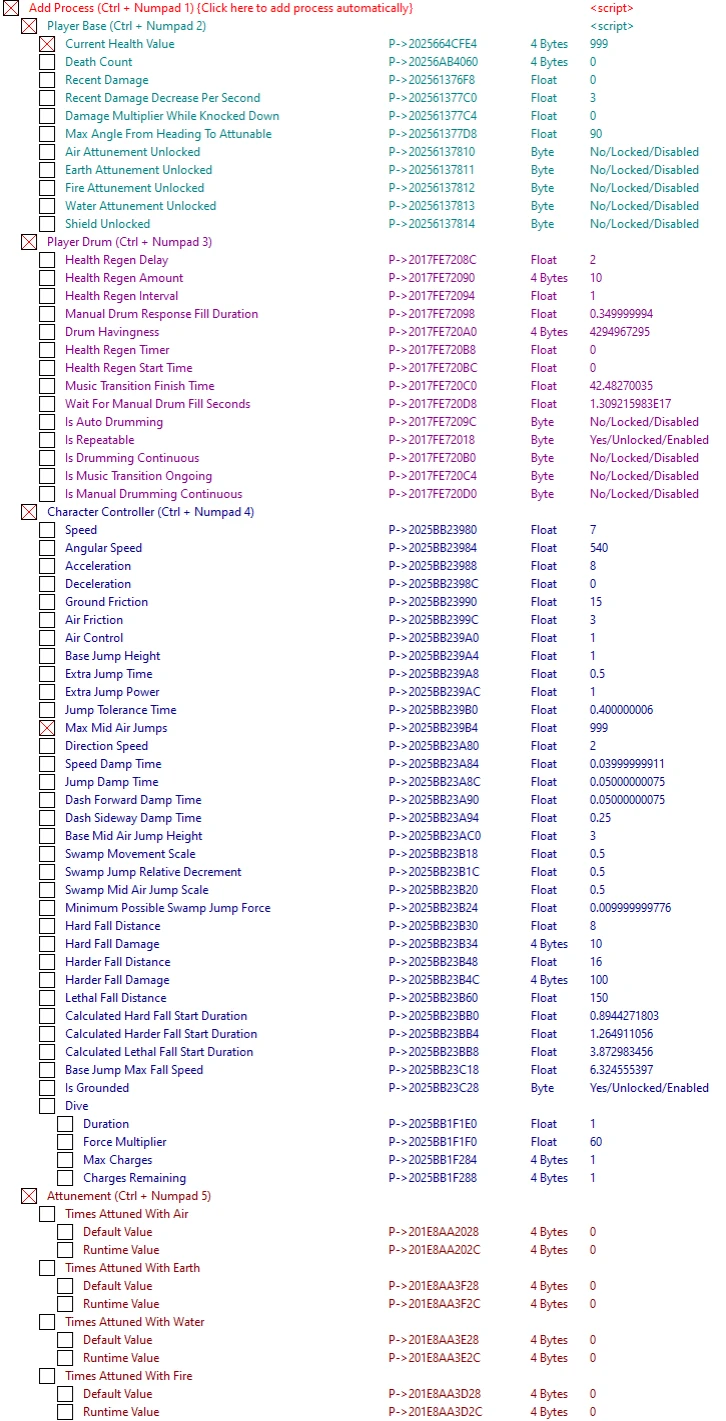Toggle the Max Mid Air Jumps checkbox

pos(47,728)
